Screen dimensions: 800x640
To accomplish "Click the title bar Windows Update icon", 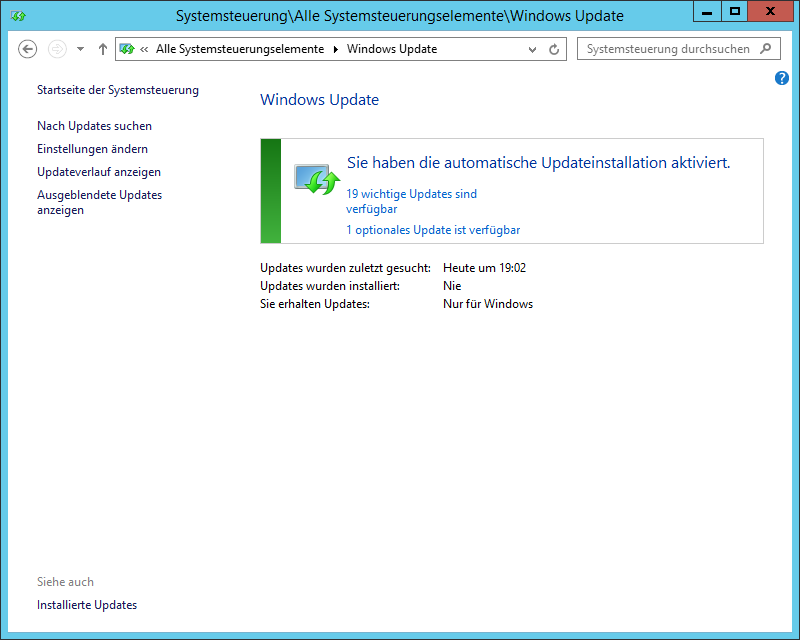I will point(18,16).
